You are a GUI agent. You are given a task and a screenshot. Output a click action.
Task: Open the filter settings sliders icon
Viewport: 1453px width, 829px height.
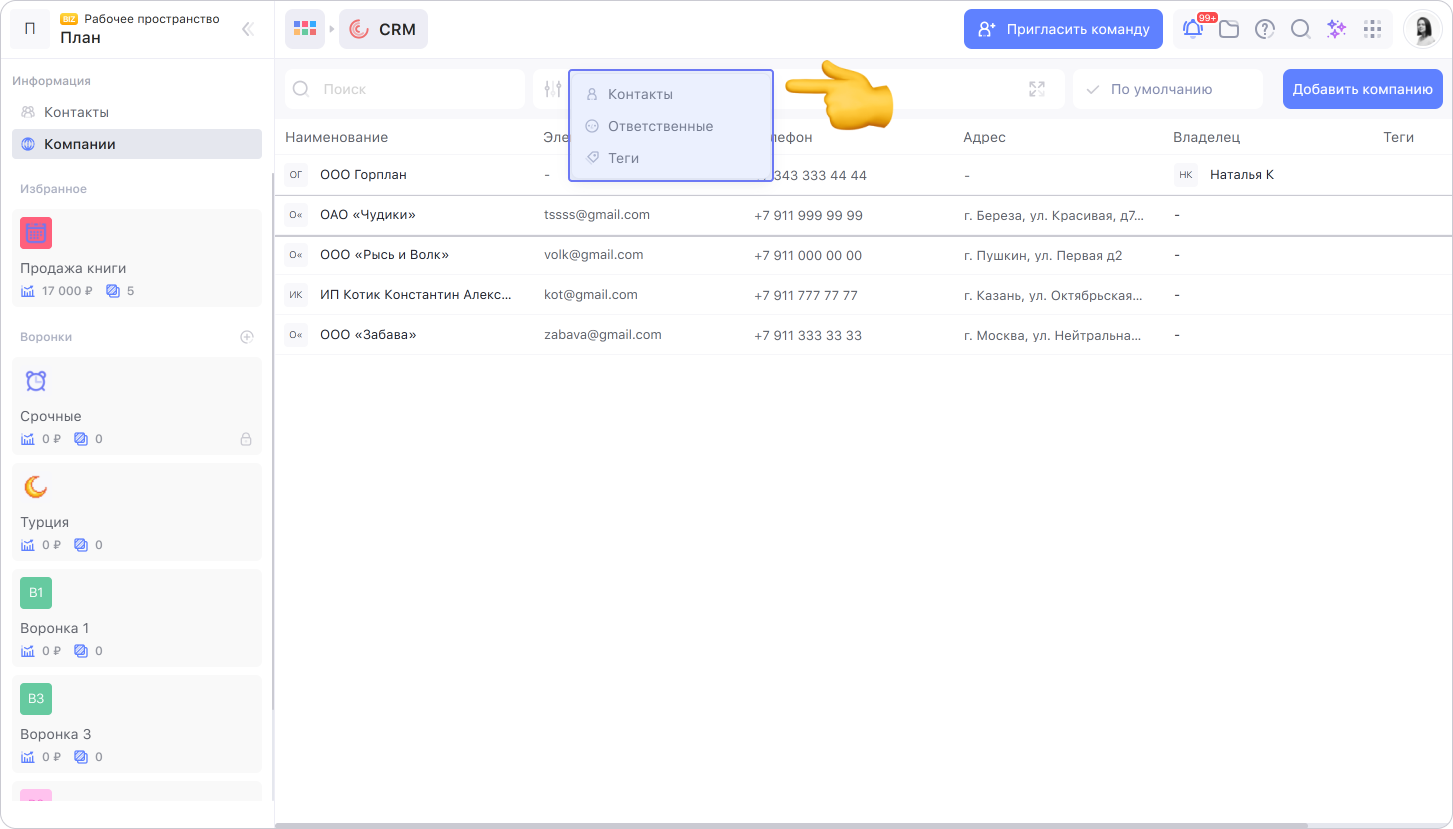tap(553, 89)
